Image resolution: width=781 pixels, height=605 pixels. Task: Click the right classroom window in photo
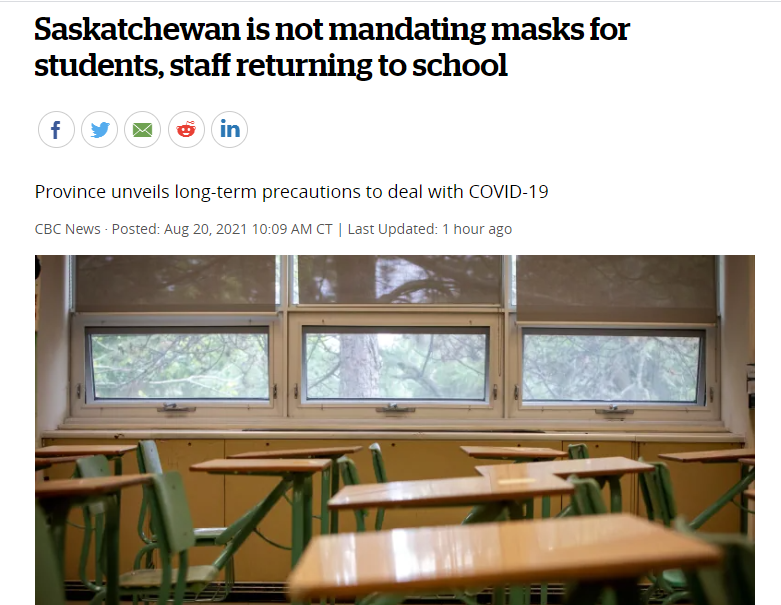(614, 365)
